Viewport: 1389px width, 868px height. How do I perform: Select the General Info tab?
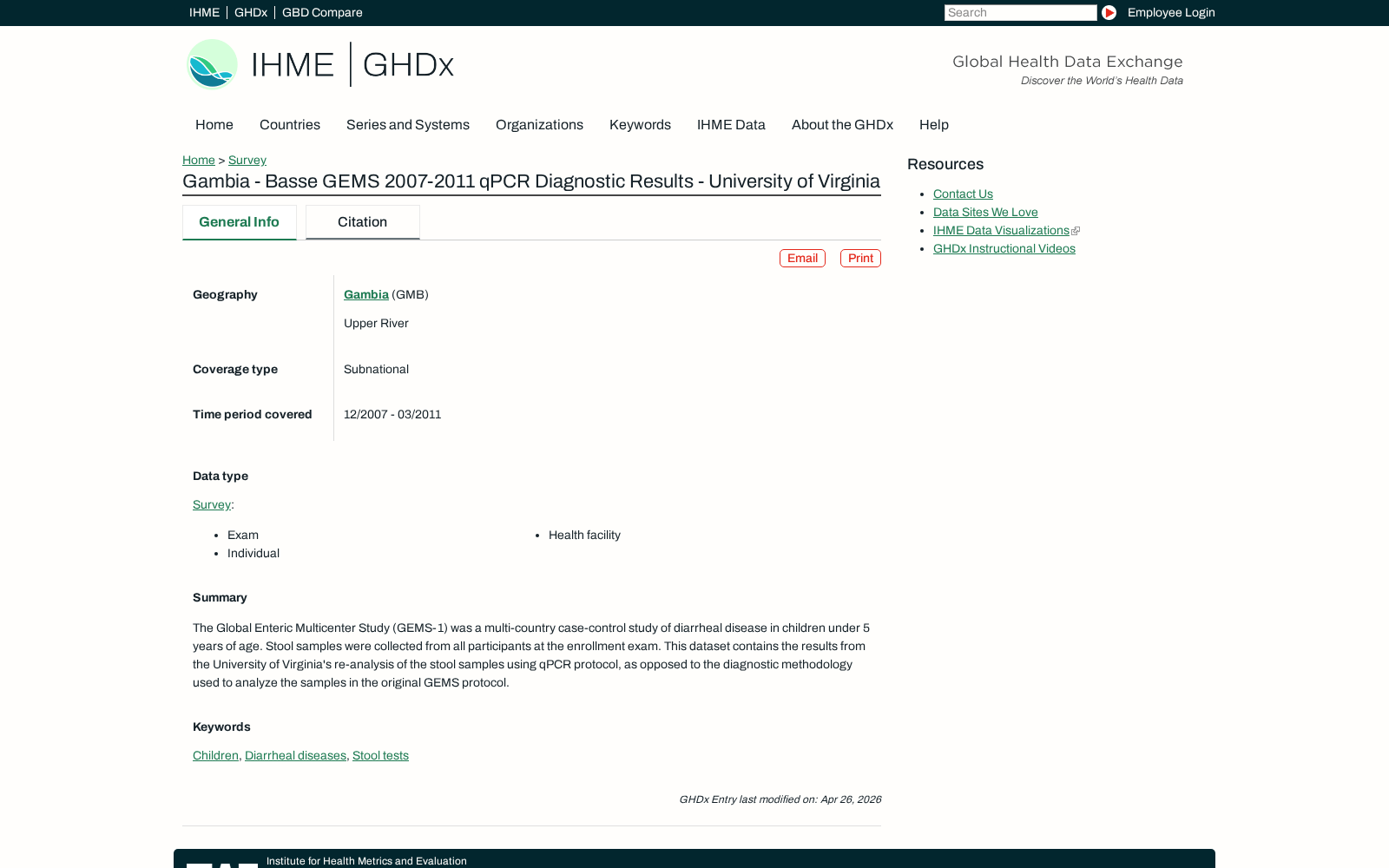pos(239,222)
